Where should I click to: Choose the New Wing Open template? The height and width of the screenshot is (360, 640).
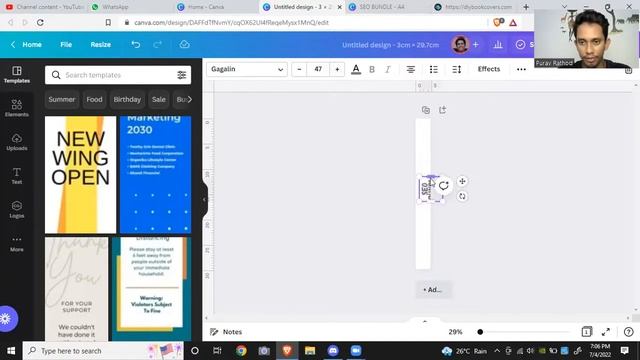click(x=80, y=175)
